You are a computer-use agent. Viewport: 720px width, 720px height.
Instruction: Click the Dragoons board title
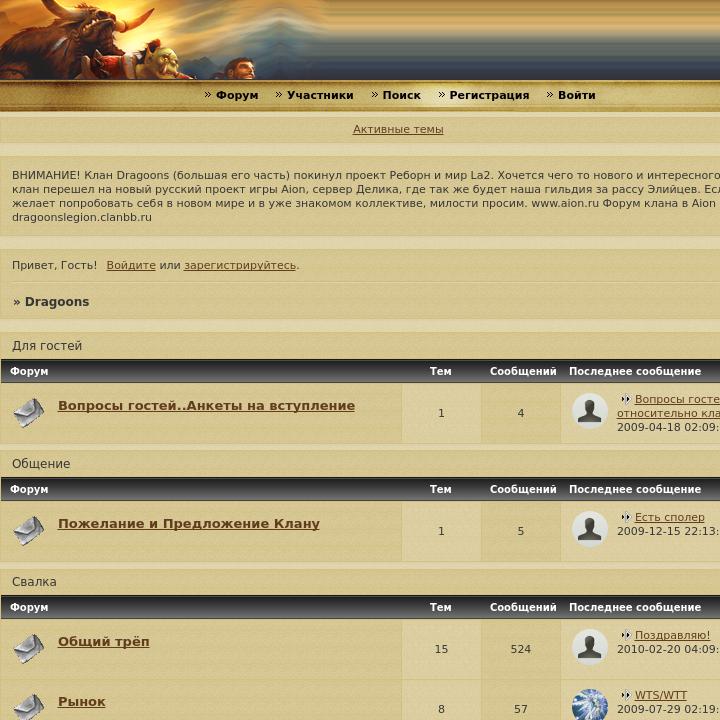(x=57, y=302)
